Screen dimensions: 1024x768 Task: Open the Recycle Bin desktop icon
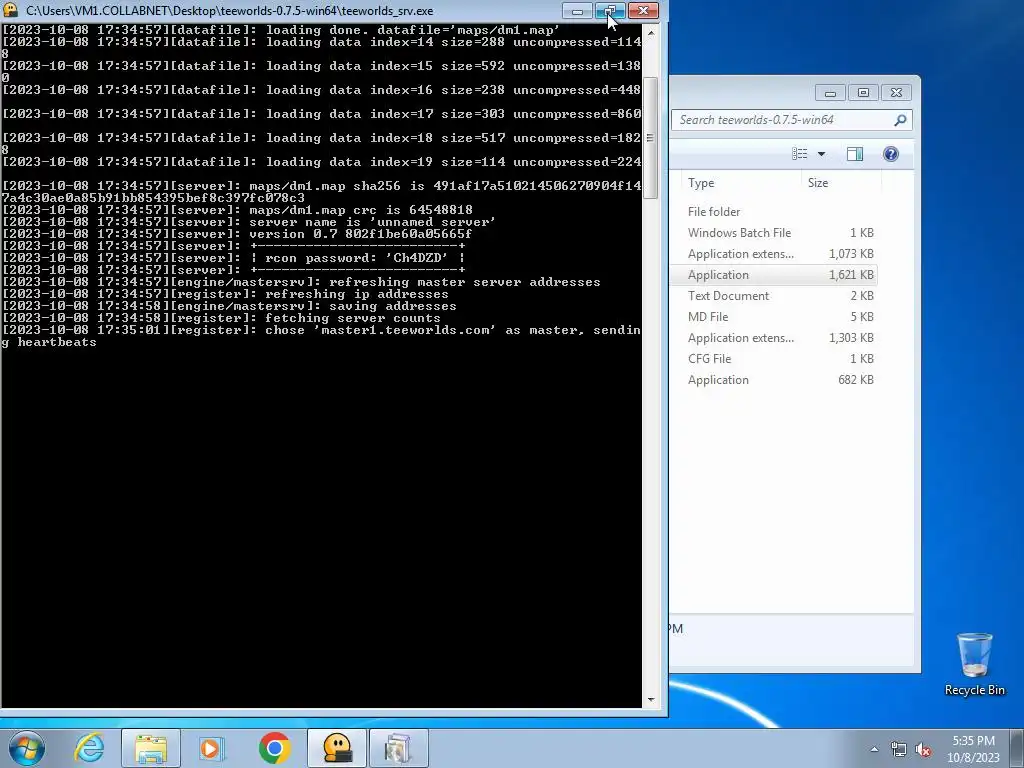click(x=974, y=664)
